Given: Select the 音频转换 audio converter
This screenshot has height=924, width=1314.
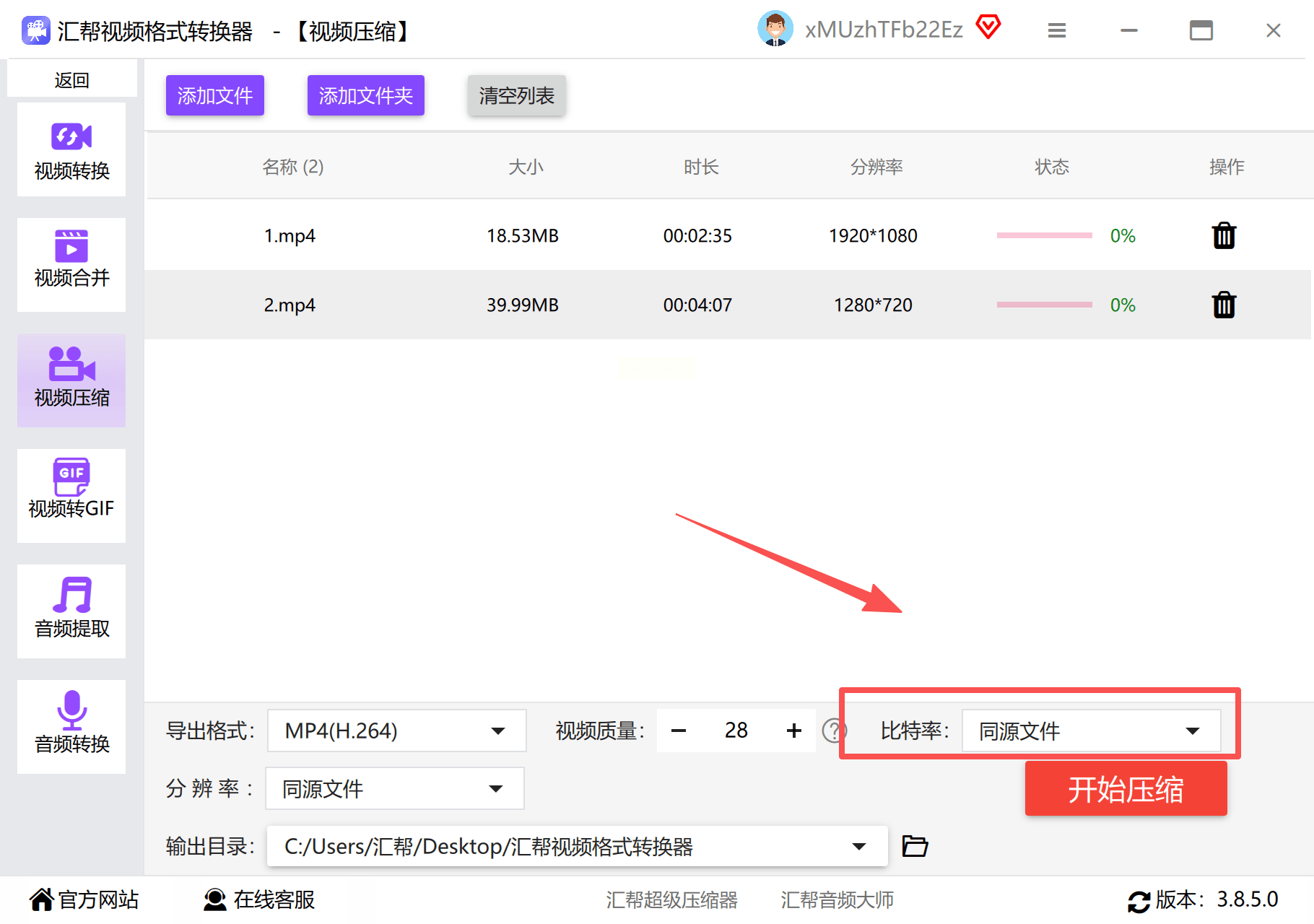Looking at the screenshot, I should [x=71, y=727].
